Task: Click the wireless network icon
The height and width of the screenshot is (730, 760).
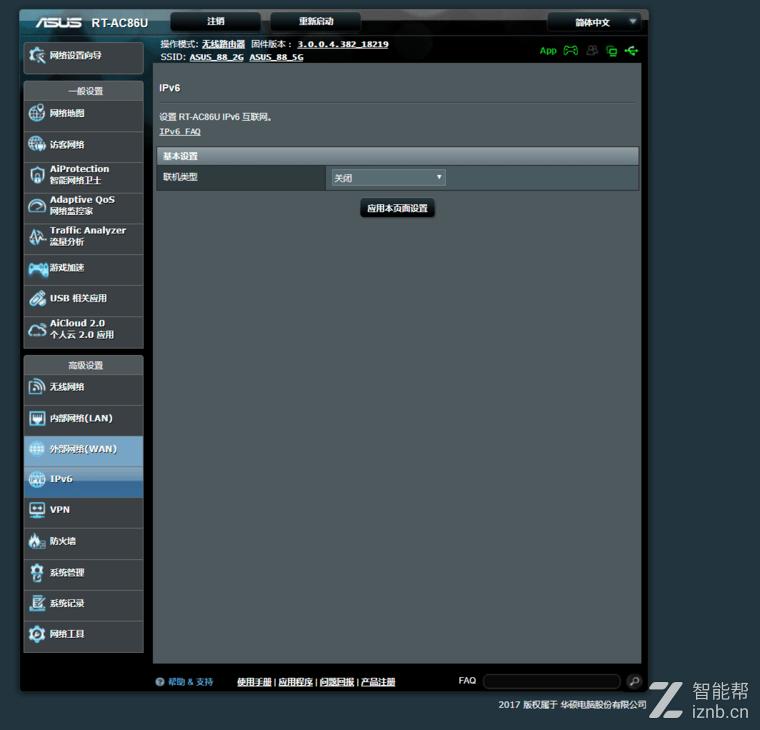Action: pyautogui.click(x=37, y=387)
